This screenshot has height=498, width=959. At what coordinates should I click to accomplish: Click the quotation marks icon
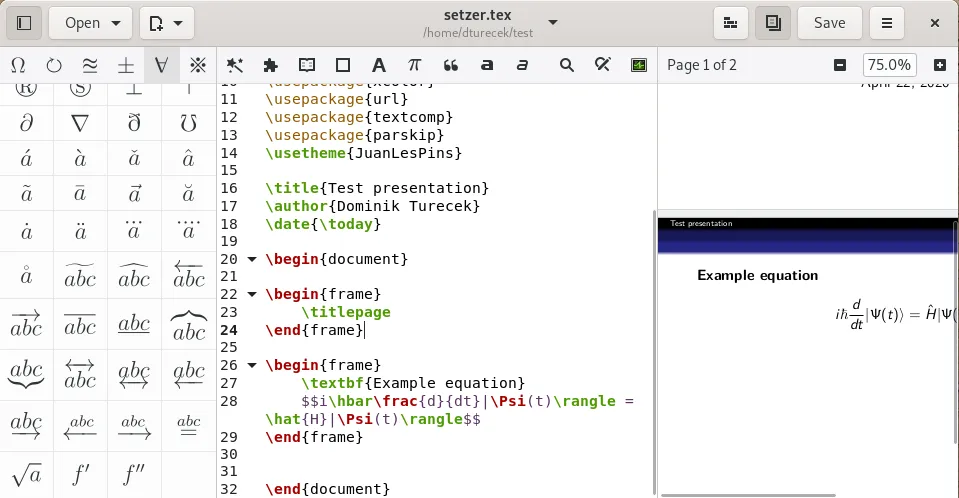(450, 65)
